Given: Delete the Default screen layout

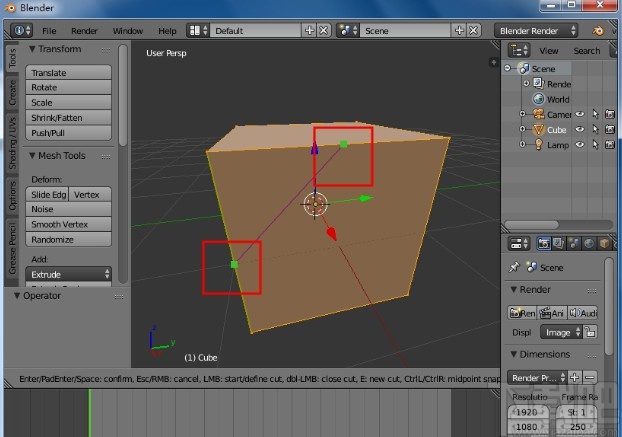Looking at the screenshot, I should tap(324, 31).
